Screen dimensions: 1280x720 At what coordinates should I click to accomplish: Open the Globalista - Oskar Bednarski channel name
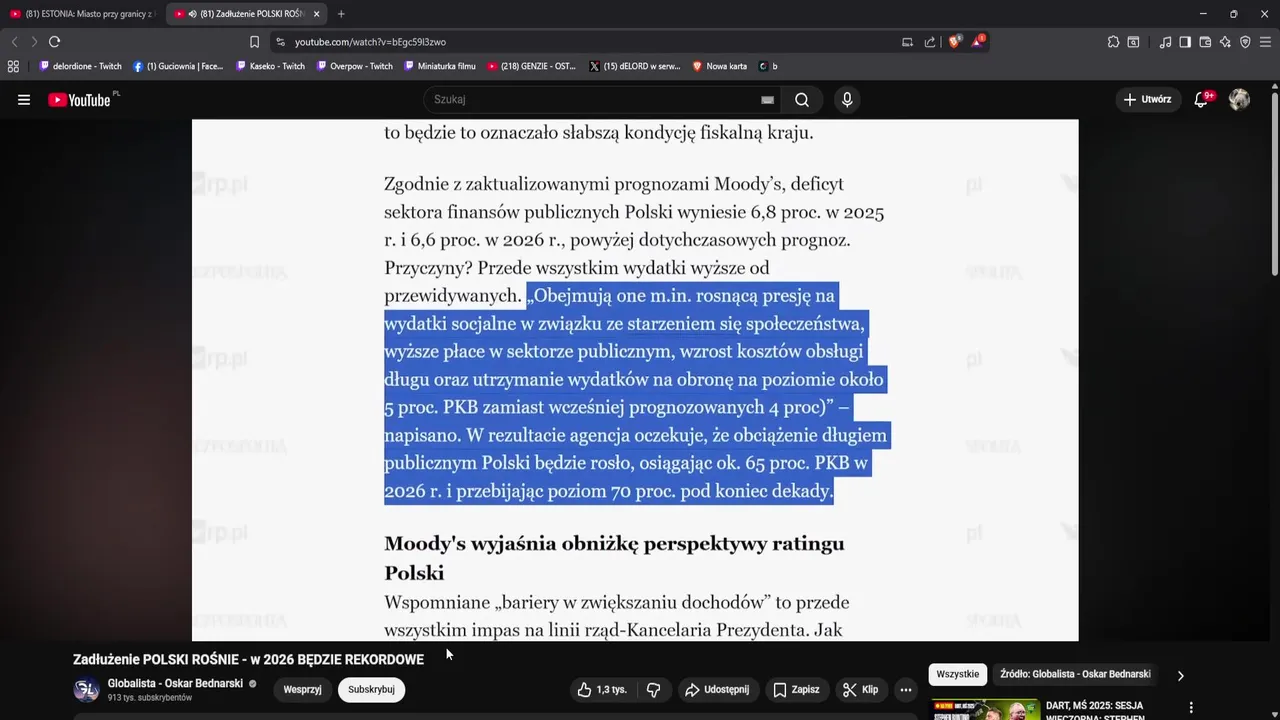click(x=175, y=684)
